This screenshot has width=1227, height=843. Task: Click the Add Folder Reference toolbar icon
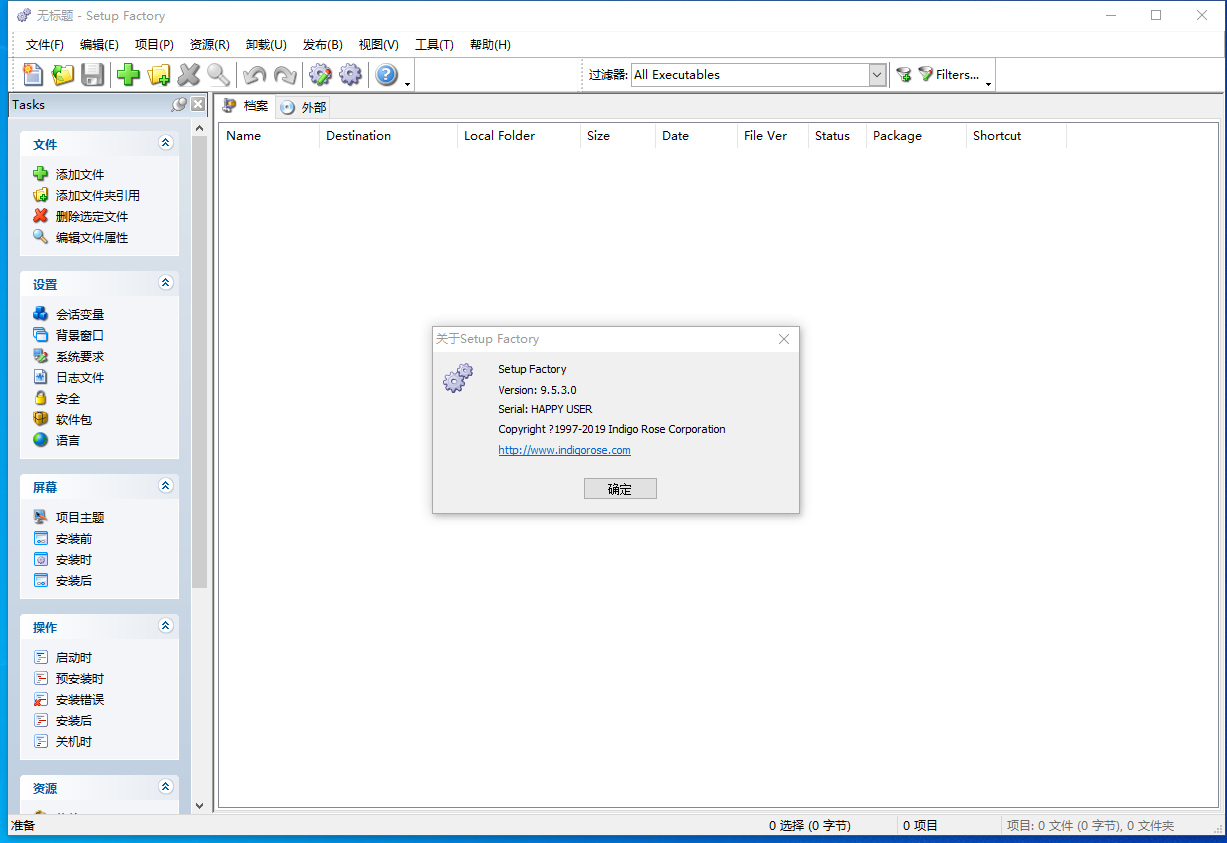[x=158, y=75]
